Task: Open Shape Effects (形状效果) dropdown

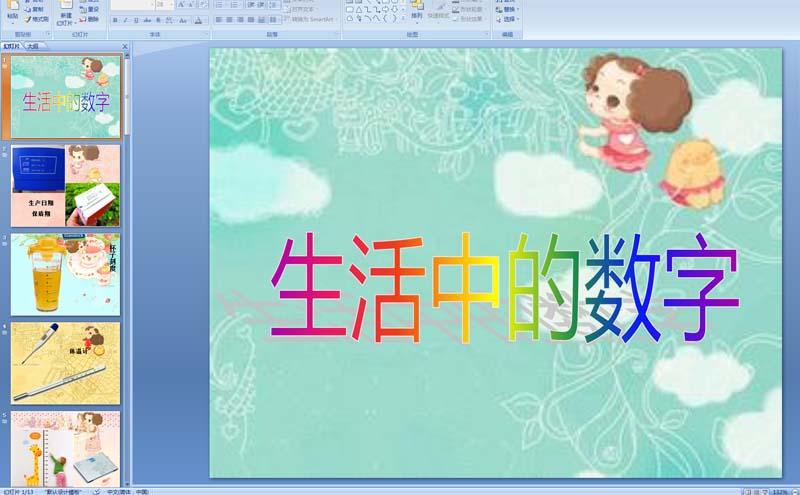Action: pyautogui.click(x=470, y=19)
